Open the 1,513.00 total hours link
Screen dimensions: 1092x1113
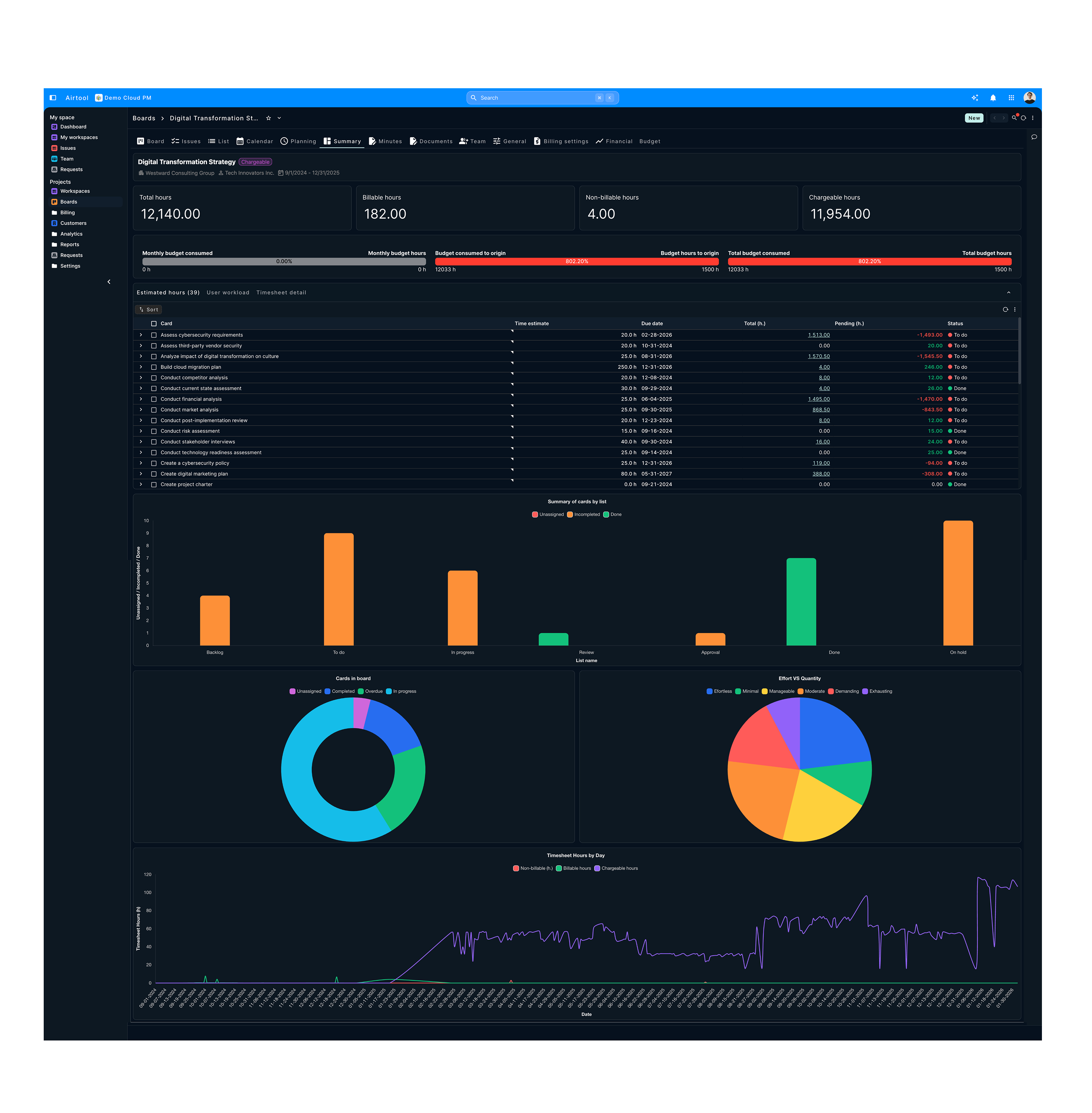819,335
